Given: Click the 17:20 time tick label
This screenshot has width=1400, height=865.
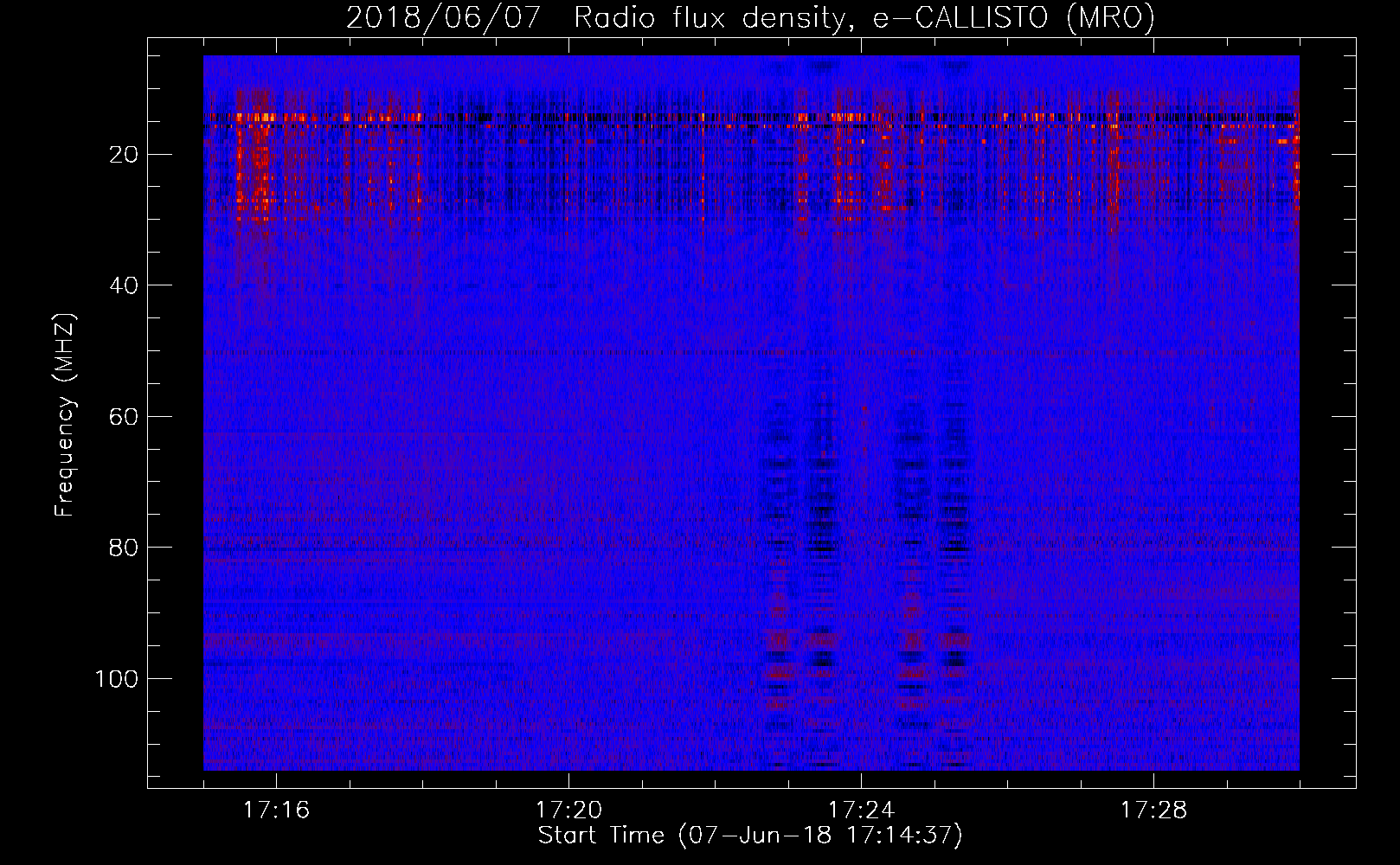Looking at the screenshot, I should coord(568,811).
